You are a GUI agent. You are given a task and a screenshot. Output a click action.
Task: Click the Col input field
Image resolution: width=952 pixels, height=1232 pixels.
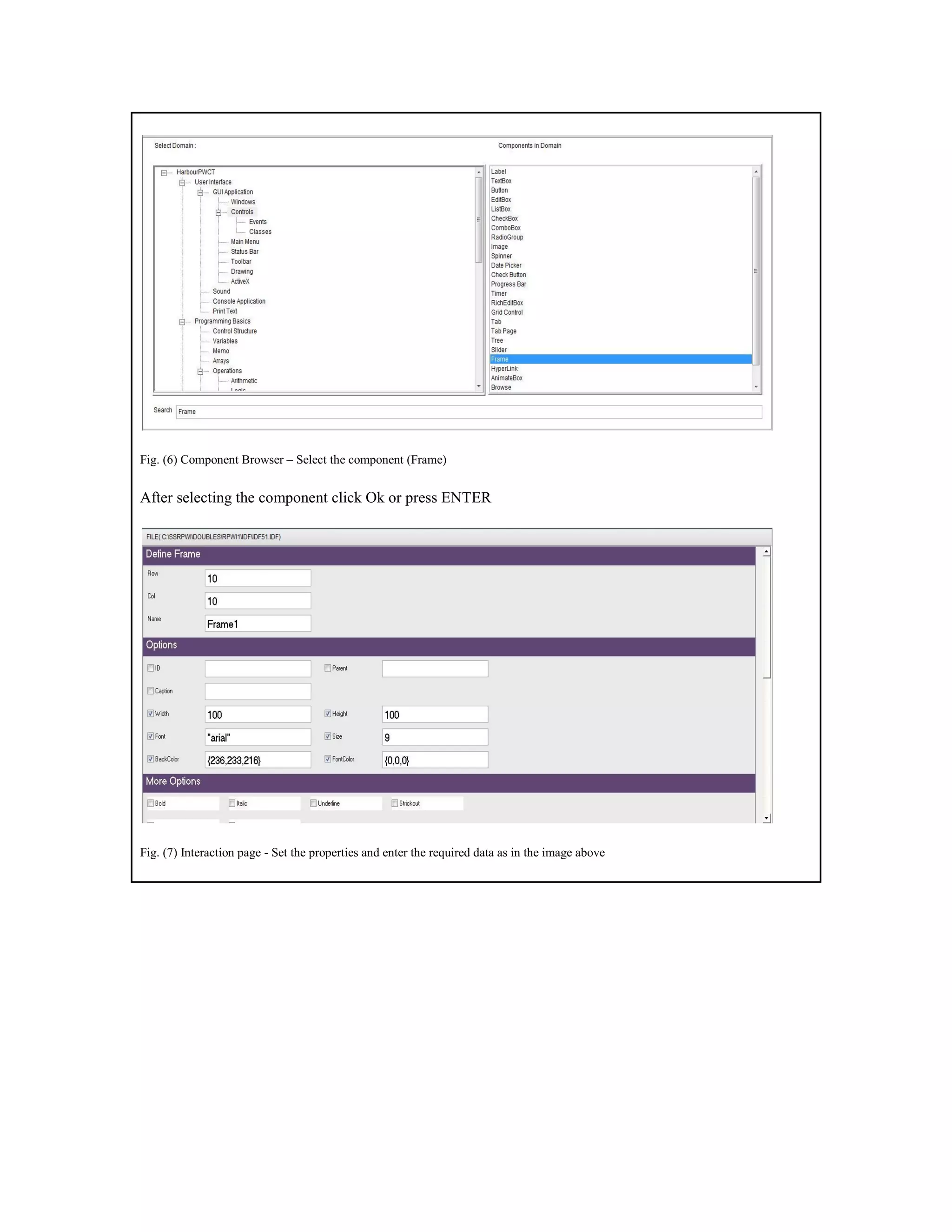(x=258, y=601)
